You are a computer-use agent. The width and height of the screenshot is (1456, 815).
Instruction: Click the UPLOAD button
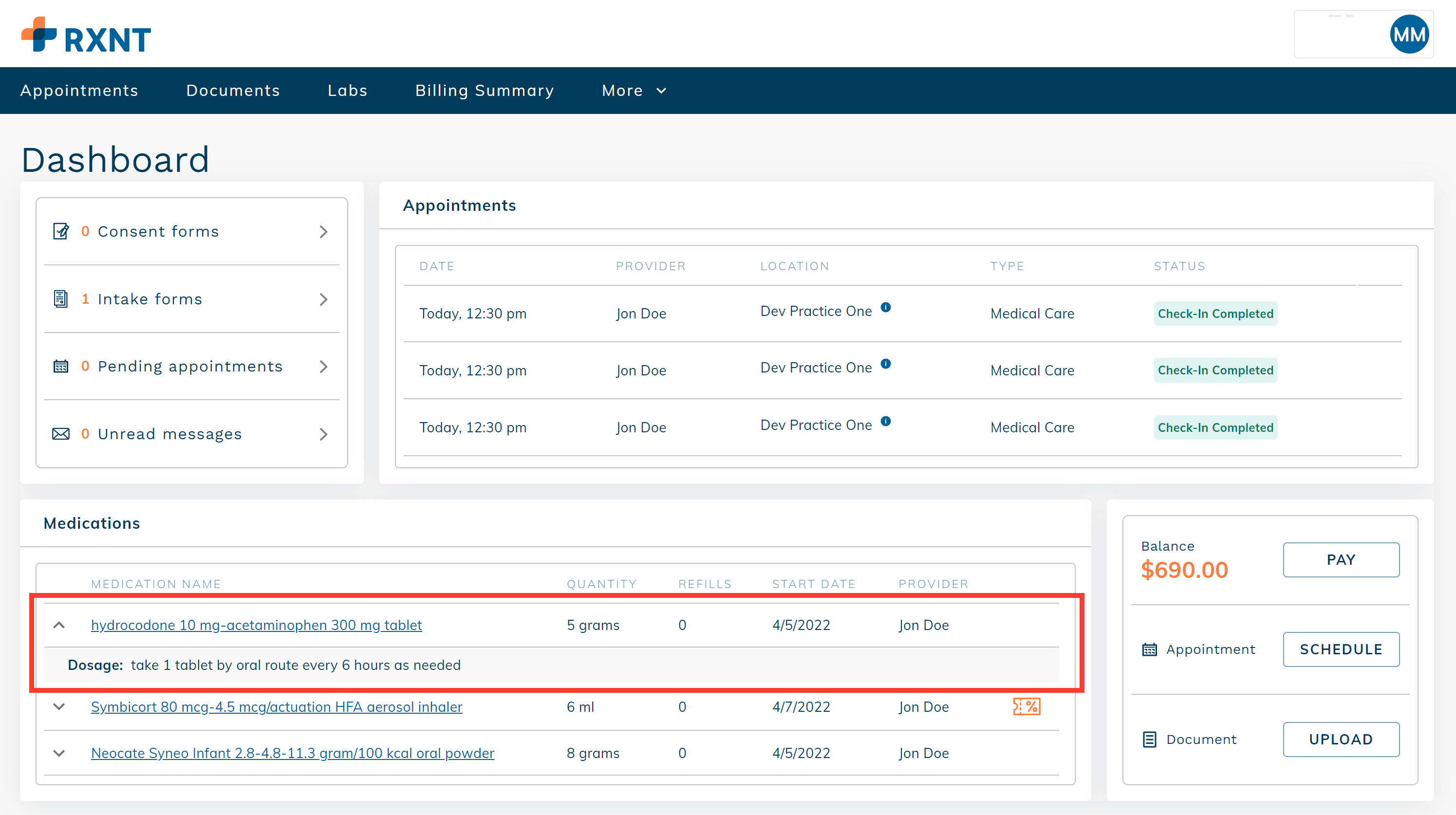(1341, 739)
